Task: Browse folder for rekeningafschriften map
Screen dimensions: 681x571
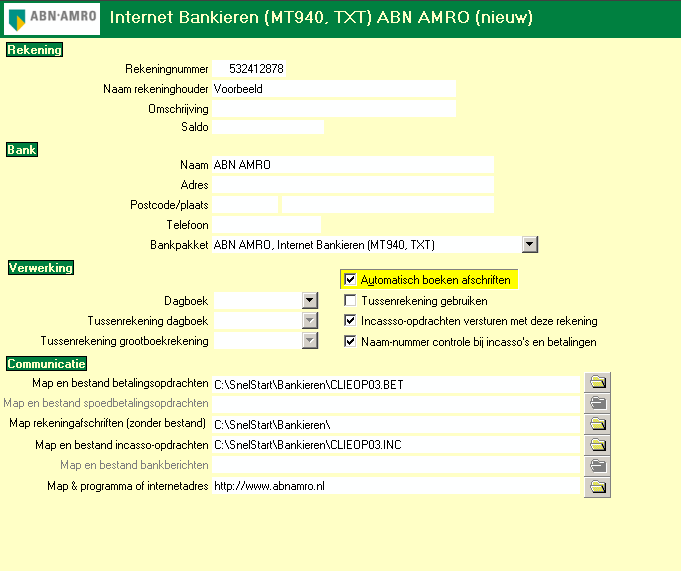Action: [x=597, y=424]
